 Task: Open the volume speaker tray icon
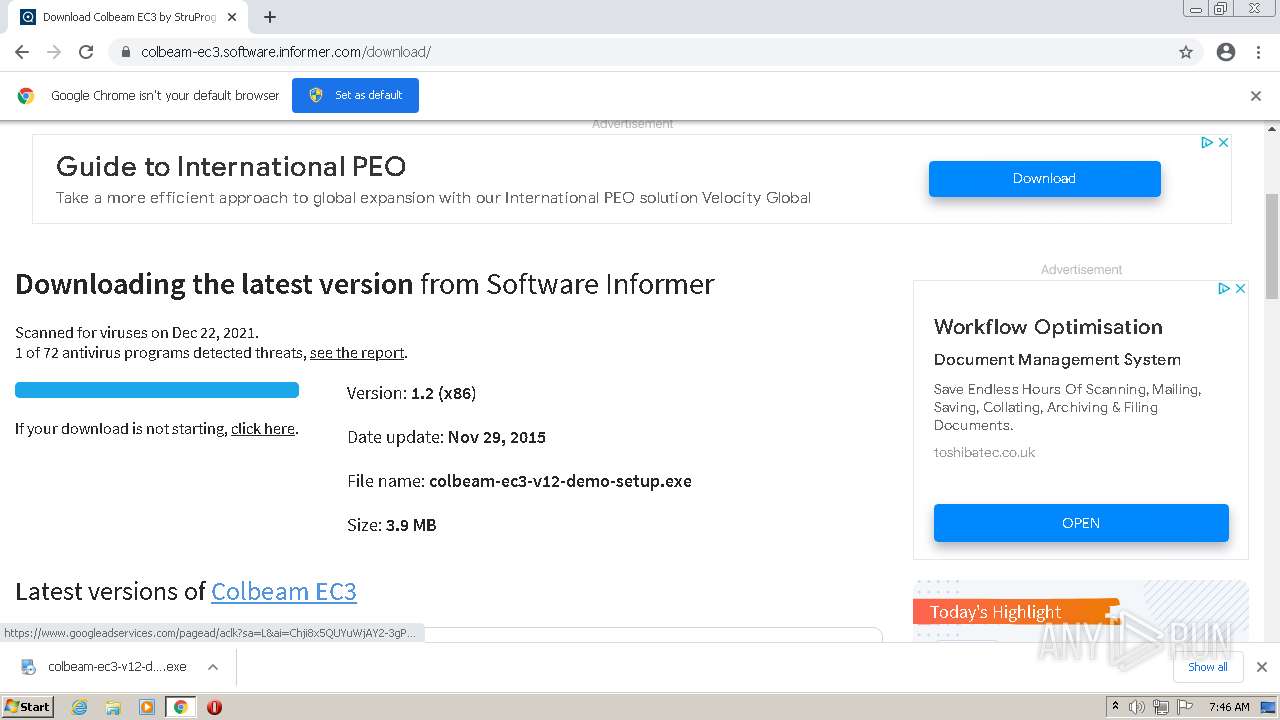click(1137, 707)
